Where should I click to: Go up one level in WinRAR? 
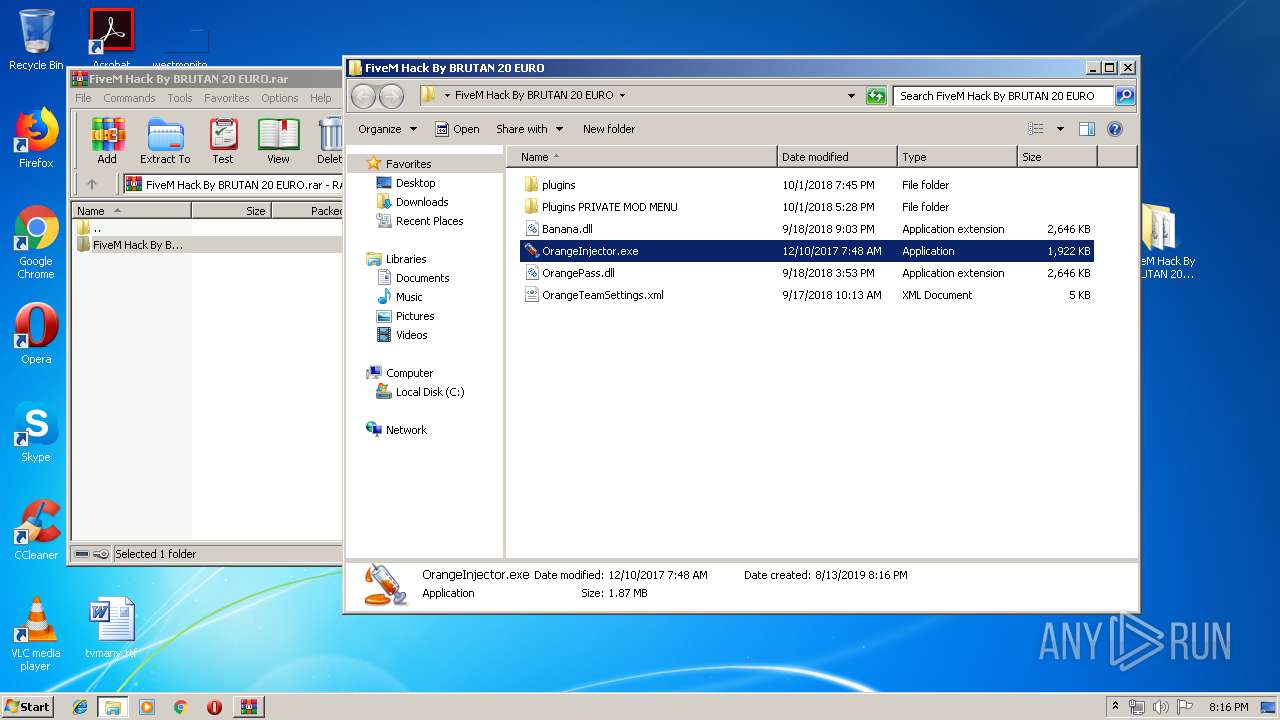click(92, 184)
